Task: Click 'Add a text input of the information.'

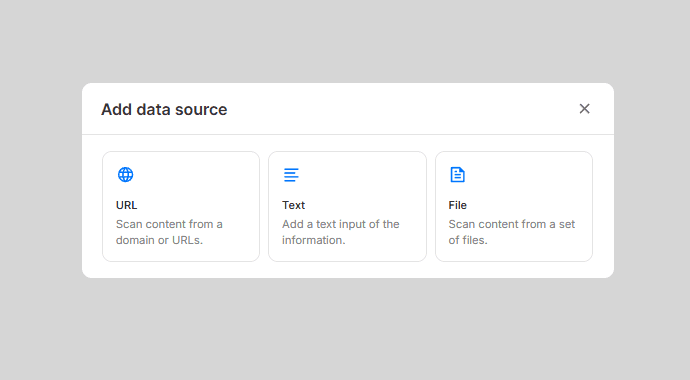Action: click(341, 232)
